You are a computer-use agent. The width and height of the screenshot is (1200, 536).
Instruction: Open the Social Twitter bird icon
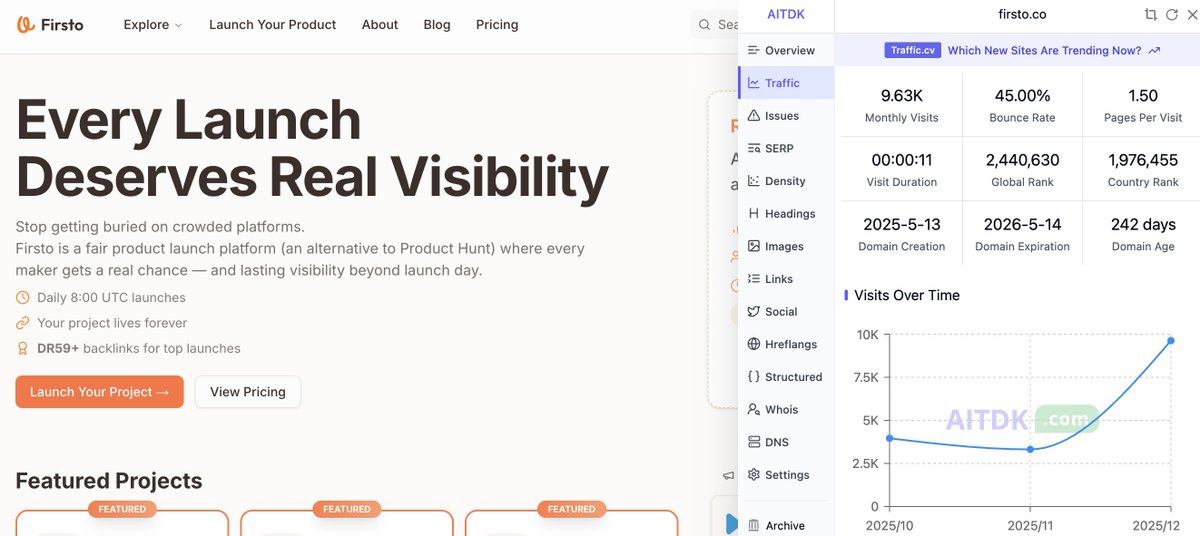click(x=754, y=311)
